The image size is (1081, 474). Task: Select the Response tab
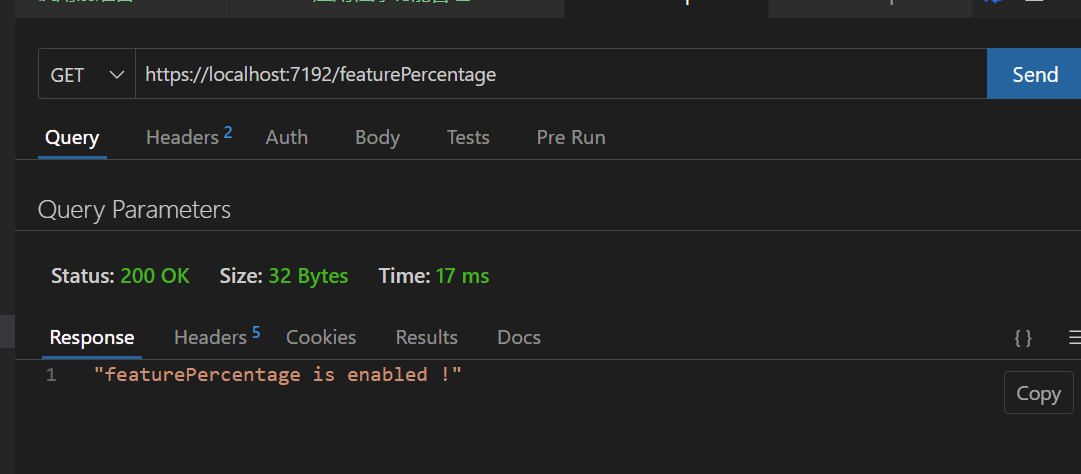coord(92,337)
